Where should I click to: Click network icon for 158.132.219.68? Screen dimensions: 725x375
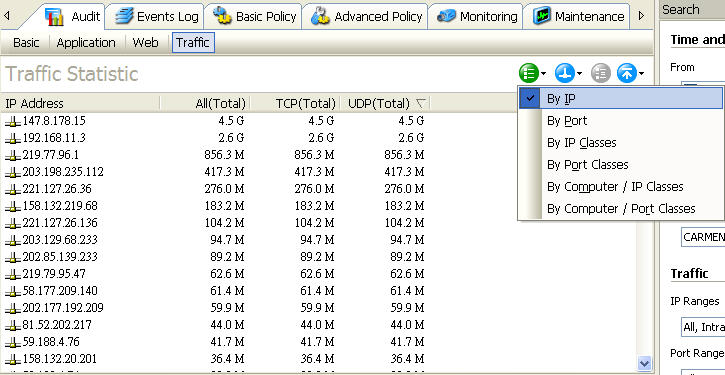click(x=13, y=207)
